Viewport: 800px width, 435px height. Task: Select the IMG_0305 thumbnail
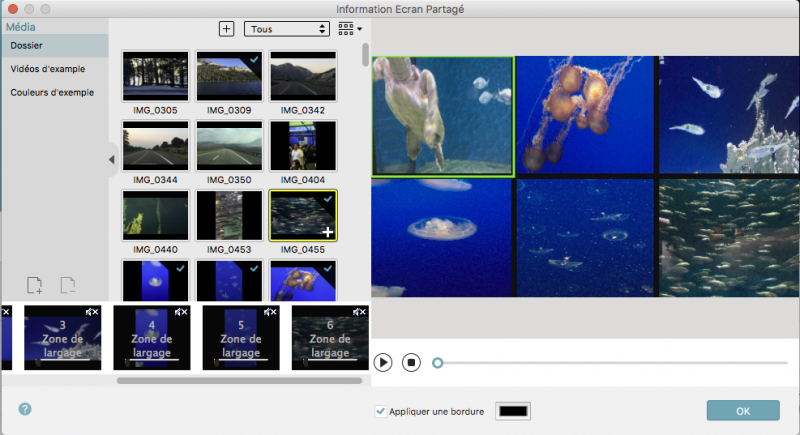[x=155, y=76]
